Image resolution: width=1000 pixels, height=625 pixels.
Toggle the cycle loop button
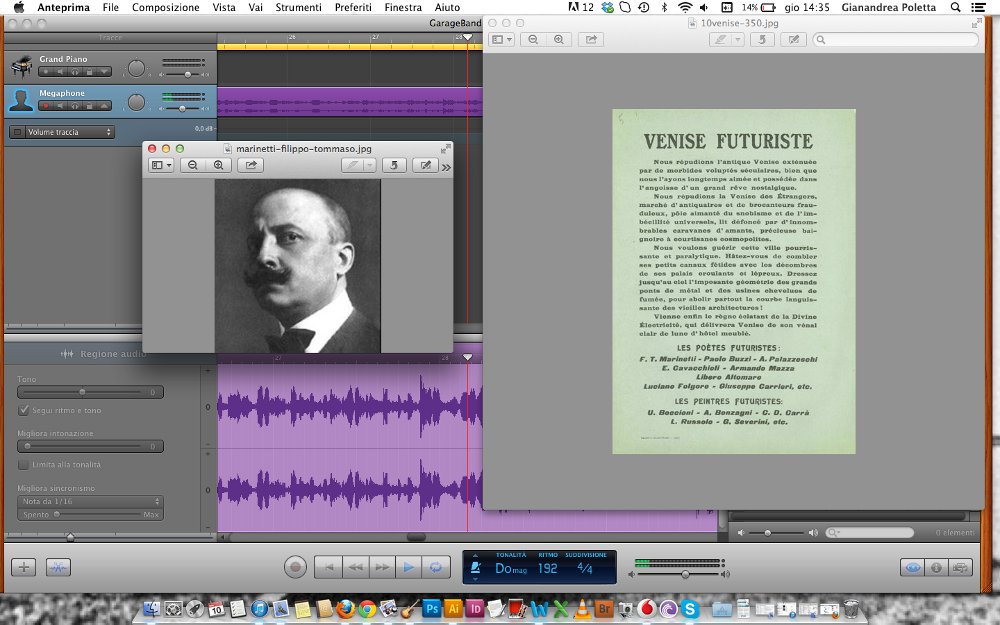[x=436, y=566]
